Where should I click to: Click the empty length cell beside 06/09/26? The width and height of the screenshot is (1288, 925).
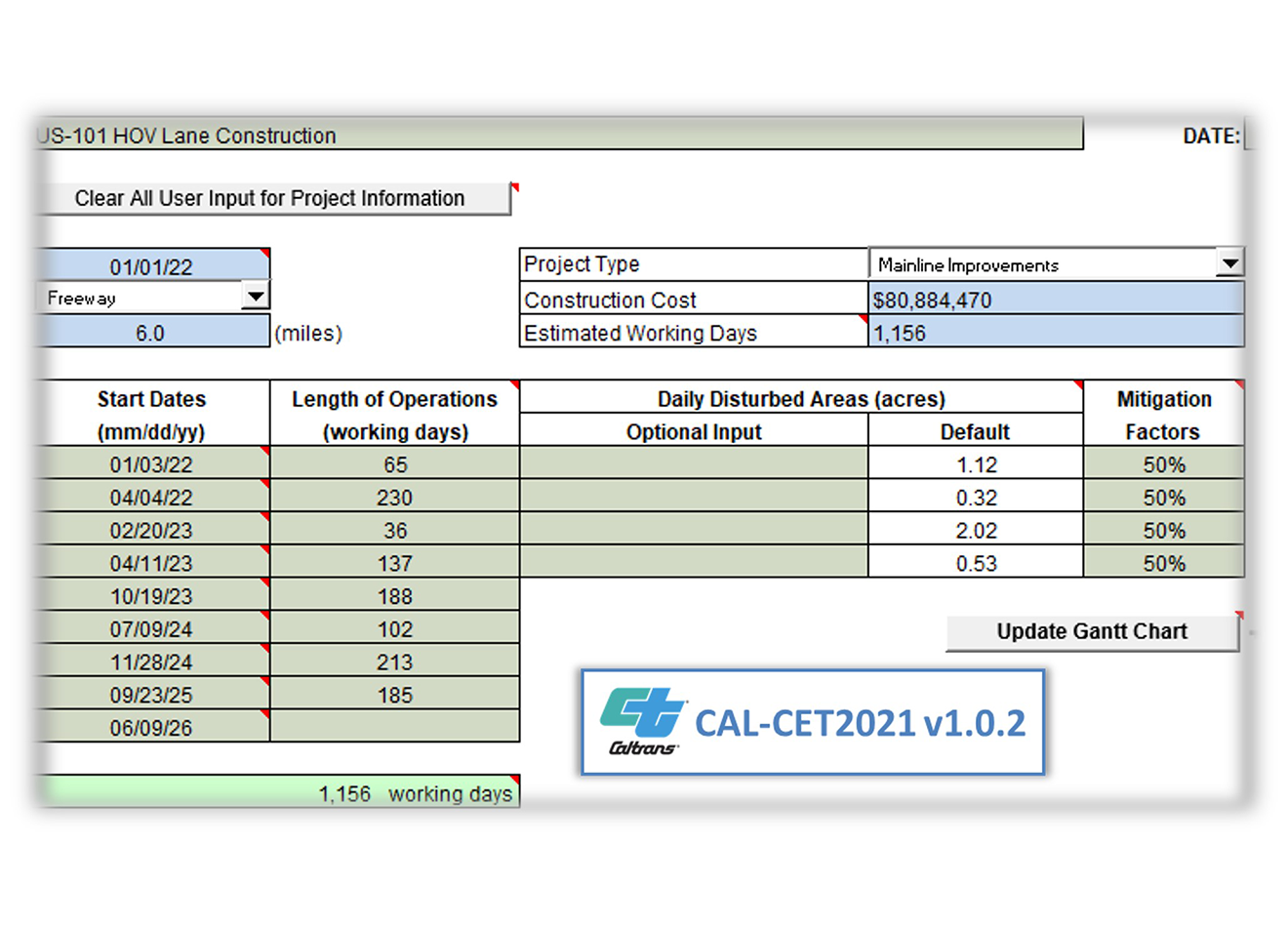coord(395,728)
